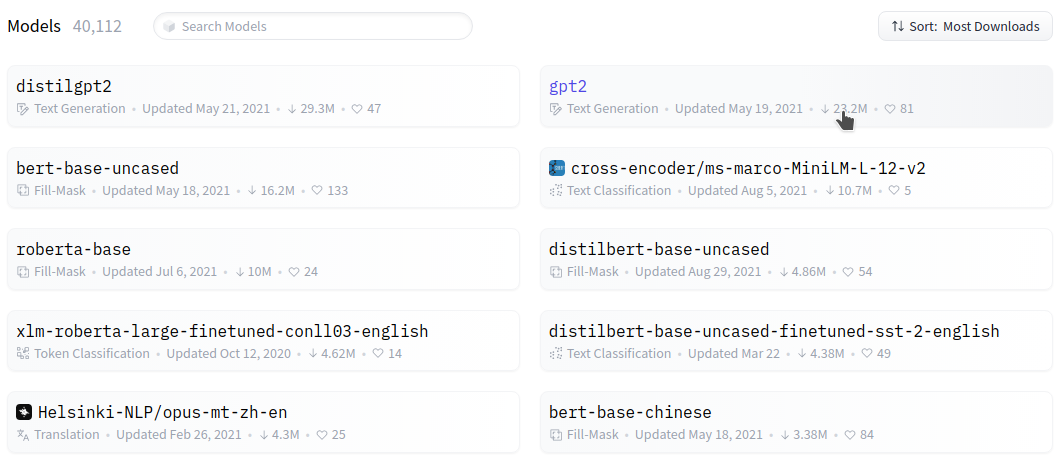This screenshot has width=1059, height=460.
Task: Click the heart icon on roberta-base card
Action: 294,272
